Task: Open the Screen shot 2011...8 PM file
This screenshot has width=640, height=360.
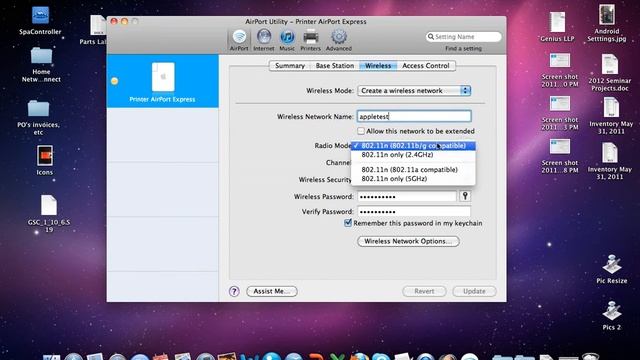Action: [560, 156]
